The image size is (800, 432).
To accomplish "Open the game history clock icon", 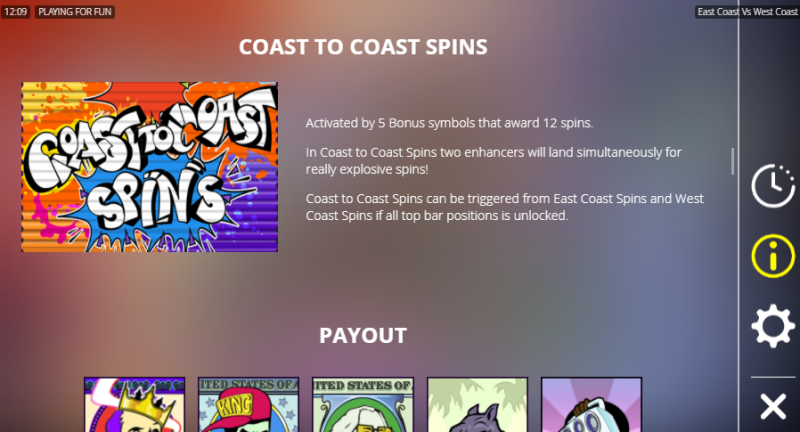I will tap(772, 186).
